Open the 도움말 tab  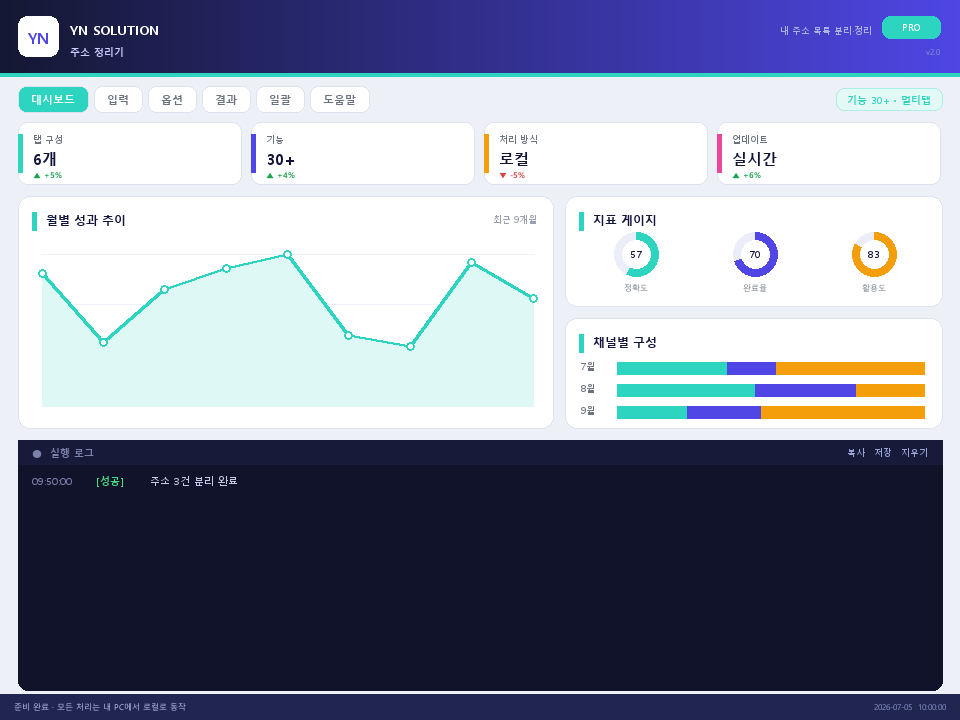pyautogui.click(x=340, y=100)
